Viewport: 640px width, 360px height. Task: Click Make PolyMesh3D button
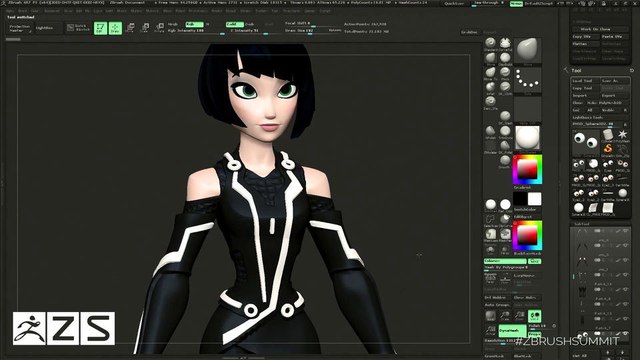tap(607, 103)
